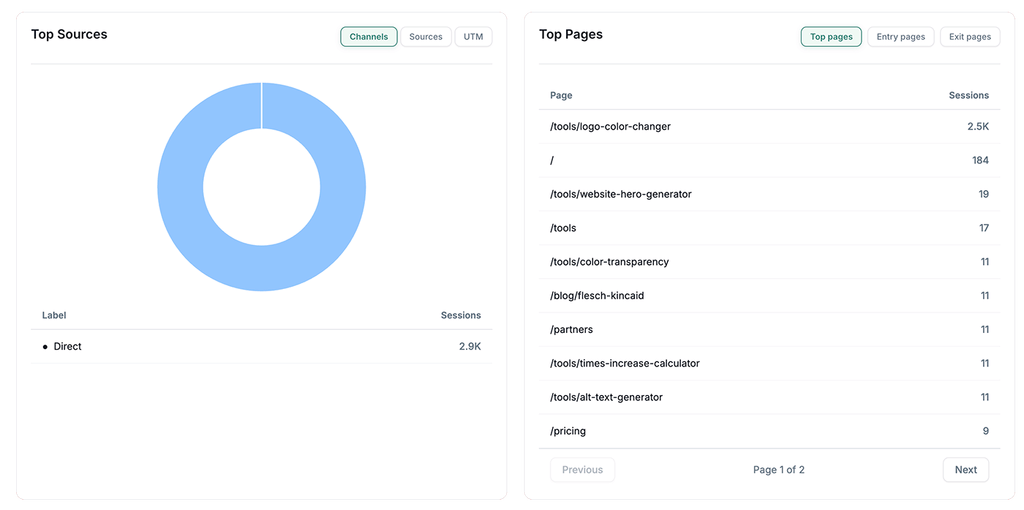
Task: Click the Page 1 of 2 indicator
Action: coord(778,470)
